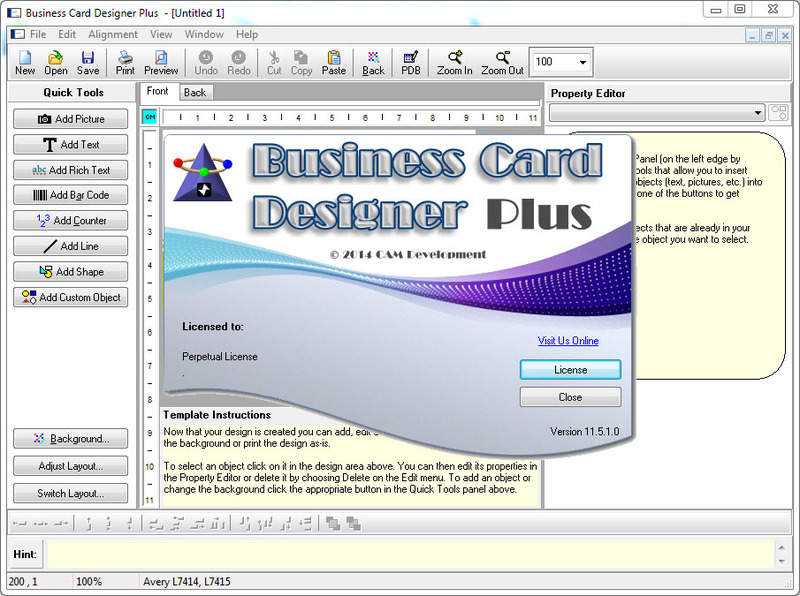Image resolution: width=800 pixels, height=596 pixels.
Task: Minimize the inner Untitled 1 document window
Action: (752, 35)
